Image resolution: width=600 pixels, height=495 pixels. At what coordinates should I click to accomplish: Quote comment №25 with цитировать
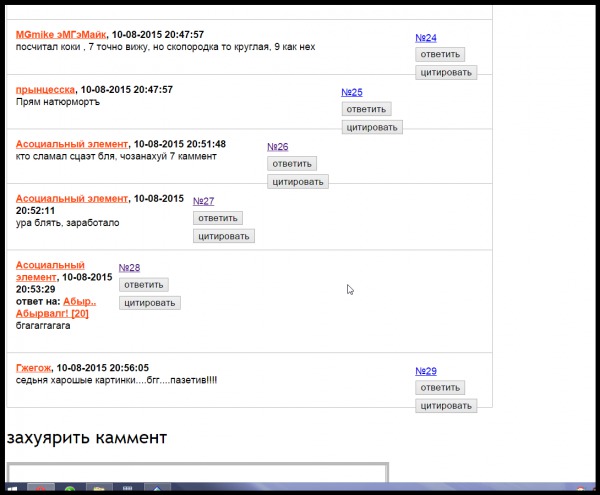(372, 127)
